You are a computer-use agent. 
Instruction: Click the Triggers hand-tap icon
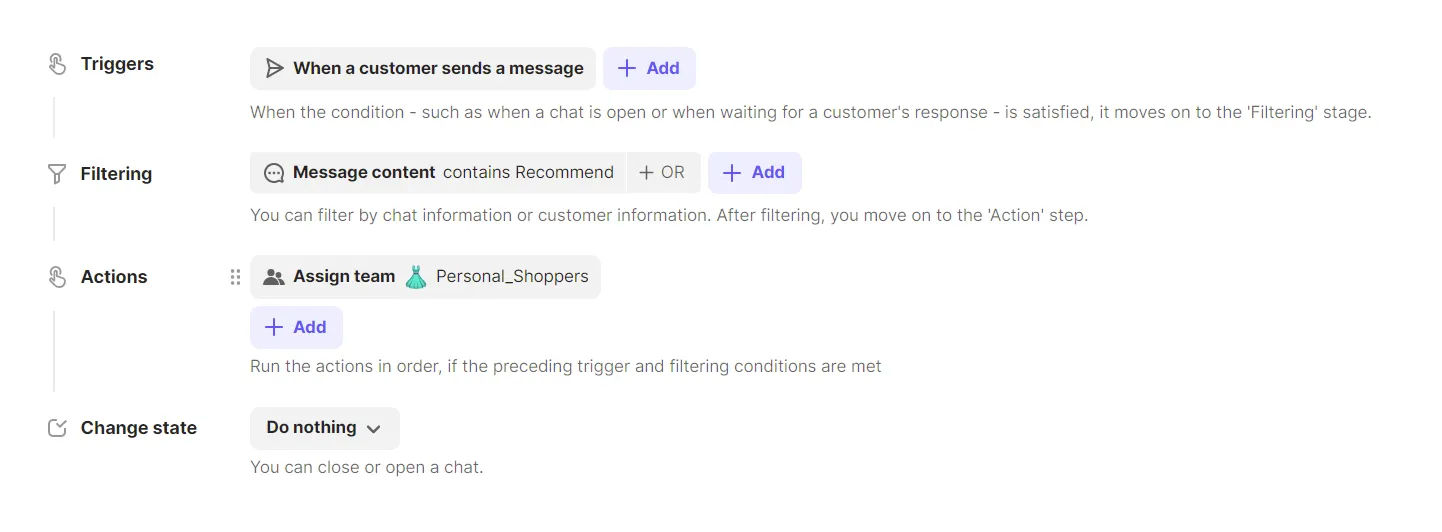pos(57,65)
